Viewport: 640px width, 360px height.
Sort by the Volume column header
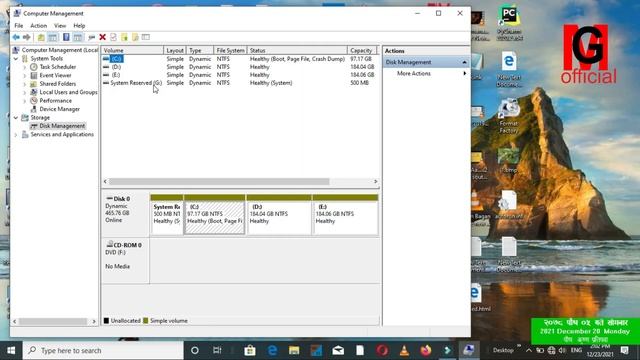click(x=132, y=50)
